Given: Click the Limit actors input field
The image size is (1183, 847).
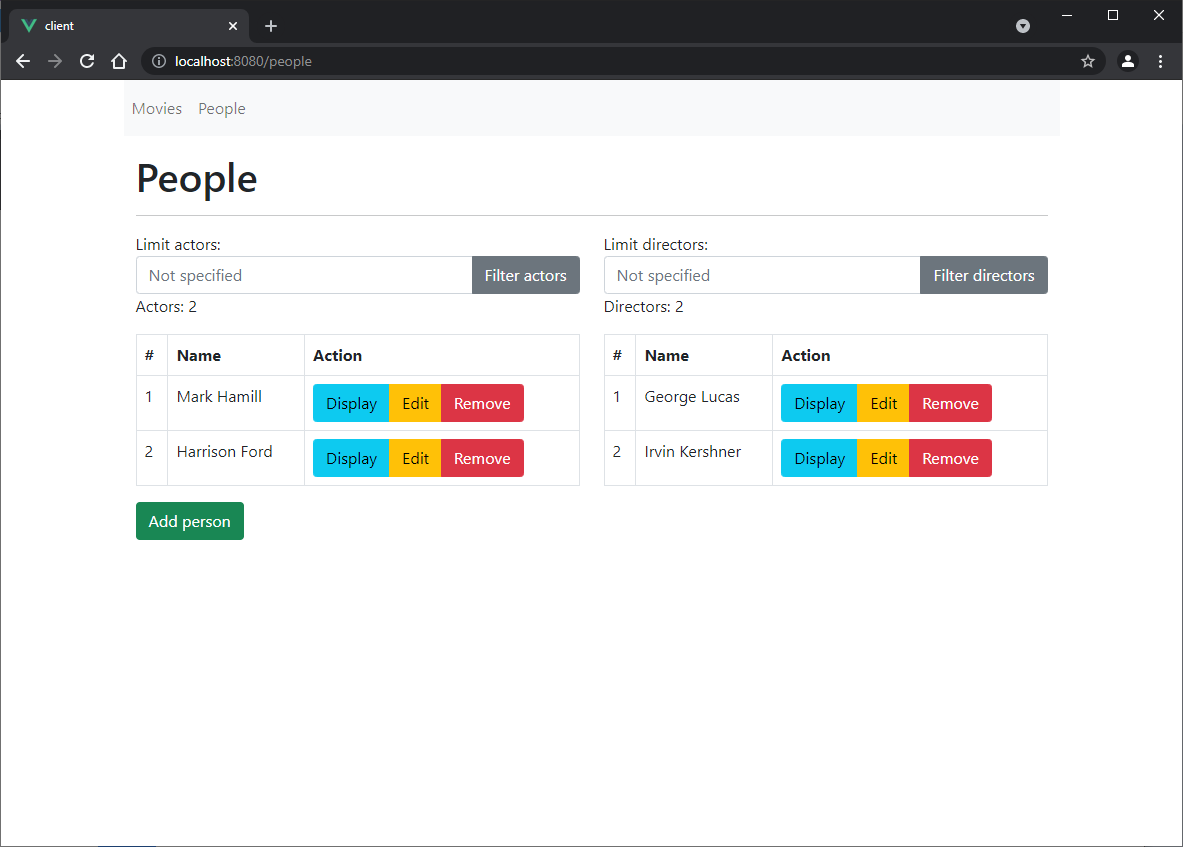Looking at the screenshot, I should point(300,275).
